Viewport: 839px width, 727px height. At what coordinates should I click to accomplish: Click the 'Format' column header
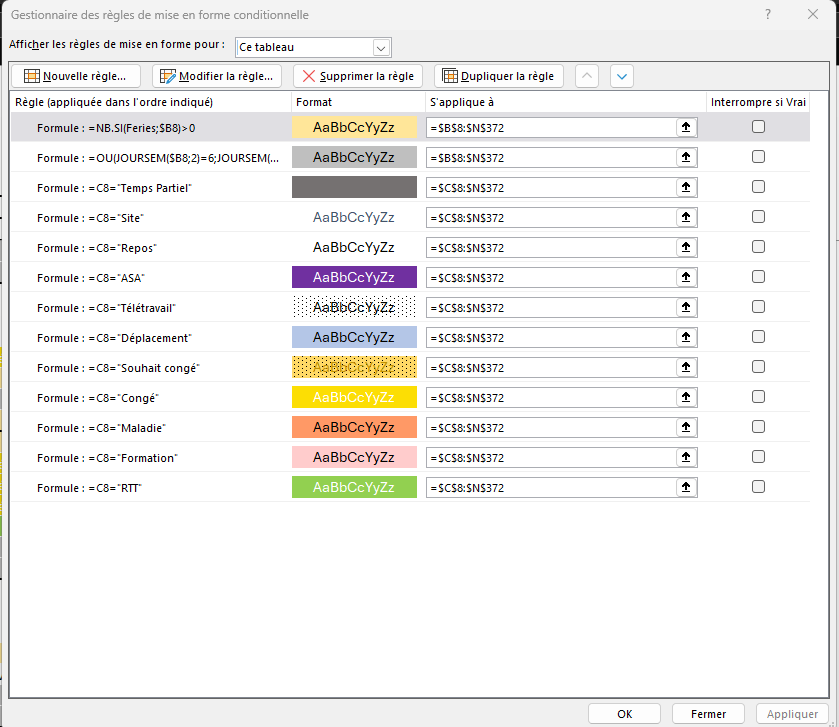point(314,102)
